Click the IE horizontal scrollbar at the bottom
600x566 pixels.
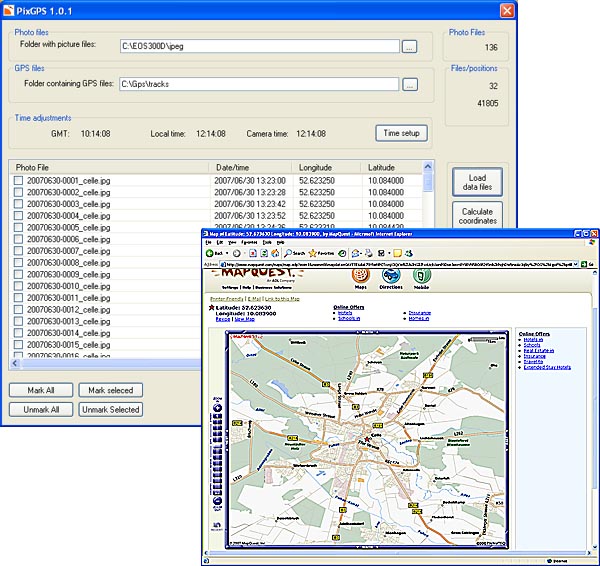[398, 553]
